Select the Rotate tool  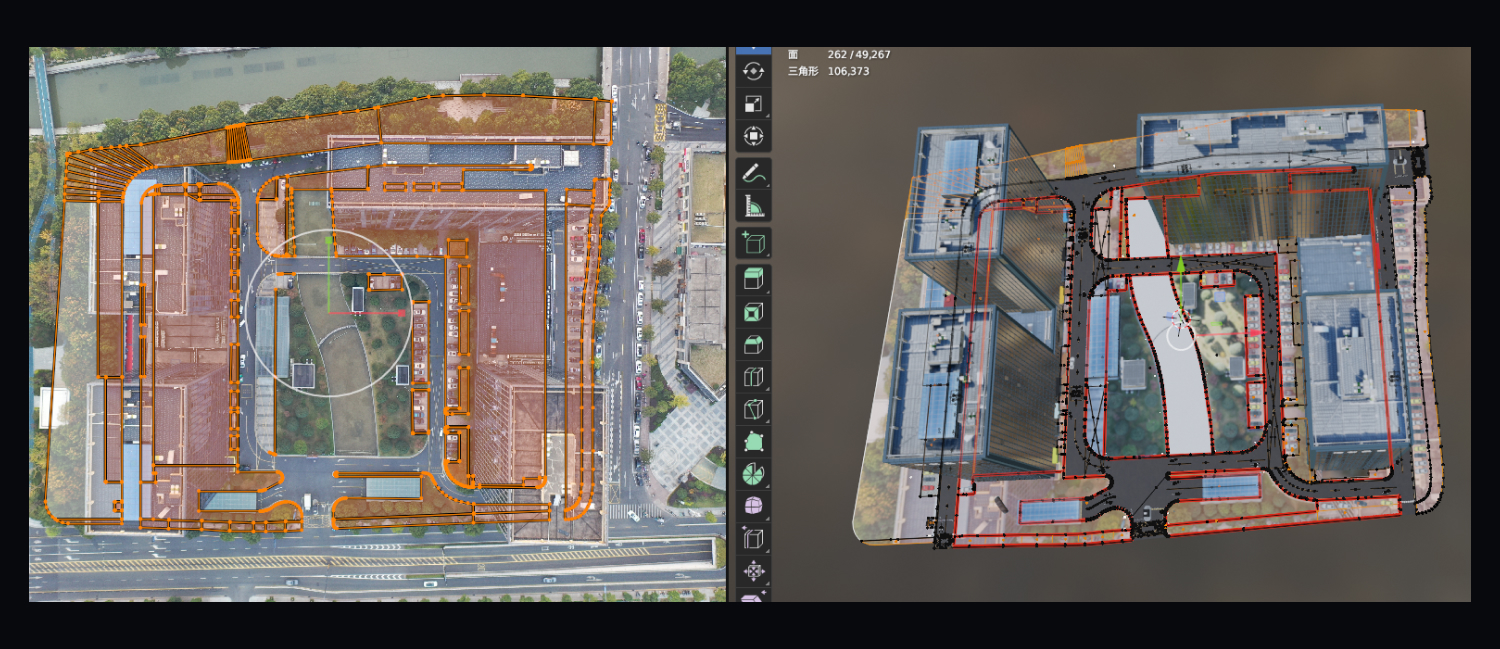pyautogui.click(x=753, y=71)
